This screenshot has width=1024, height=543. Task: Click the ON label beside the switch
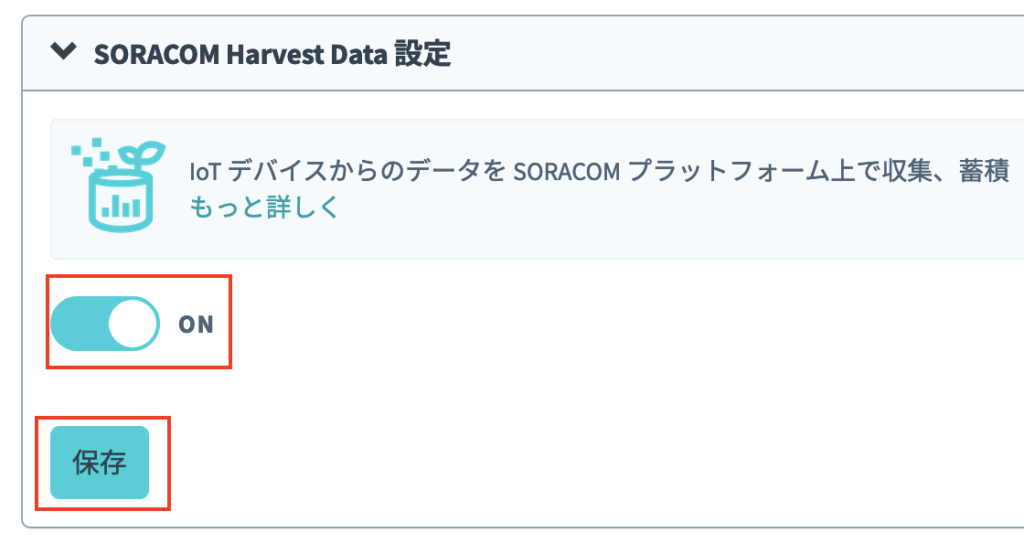click(196, 324)
